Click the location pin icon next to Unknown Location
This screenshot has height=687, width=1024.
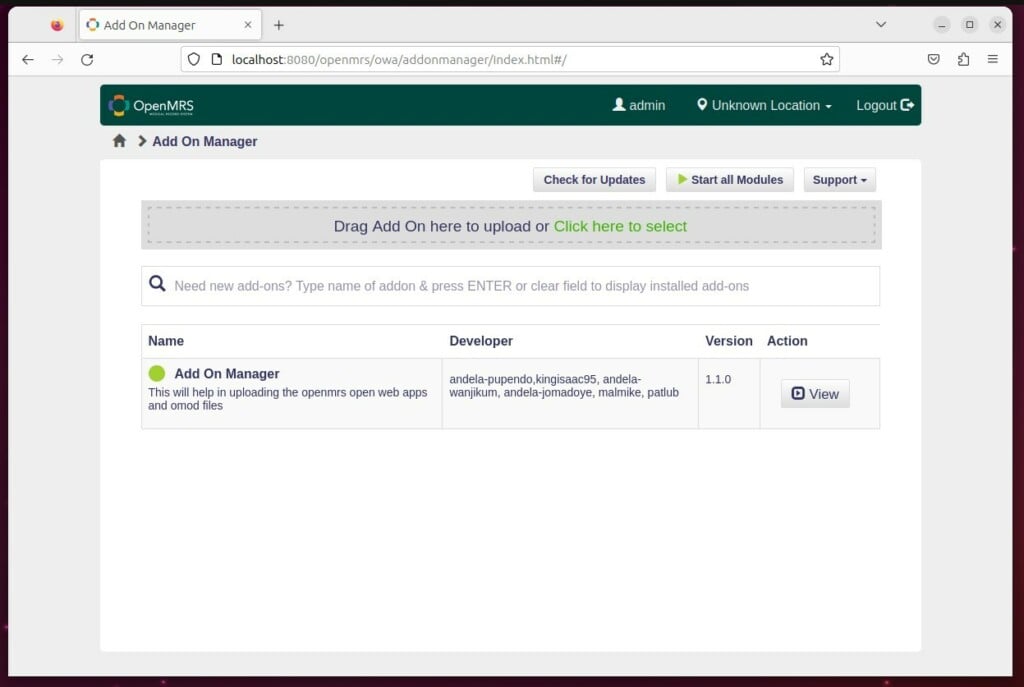pos(703,104)
